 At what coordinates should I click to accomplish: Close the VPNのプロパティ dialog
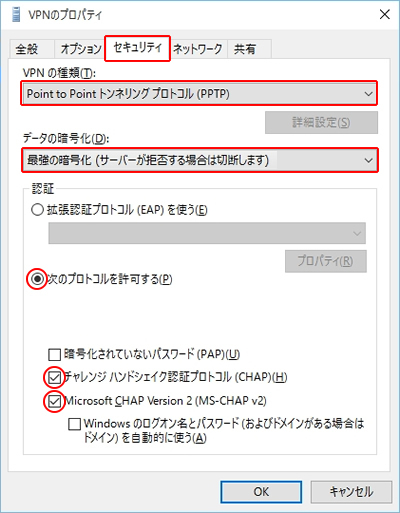click(x=385, y=14)
